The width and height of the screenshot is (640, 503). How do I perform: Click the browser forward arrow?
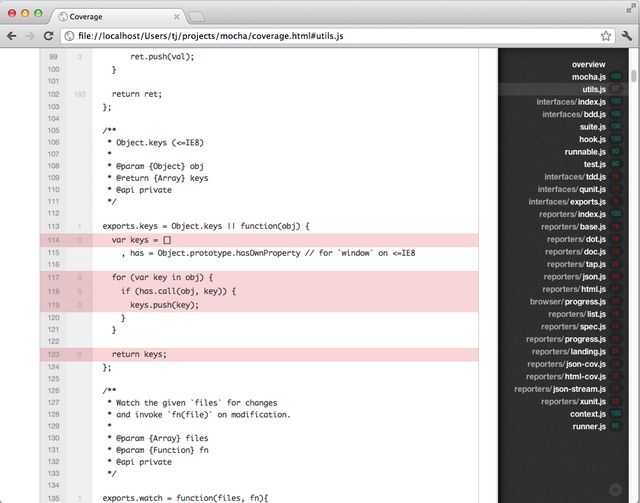point(31,36)
